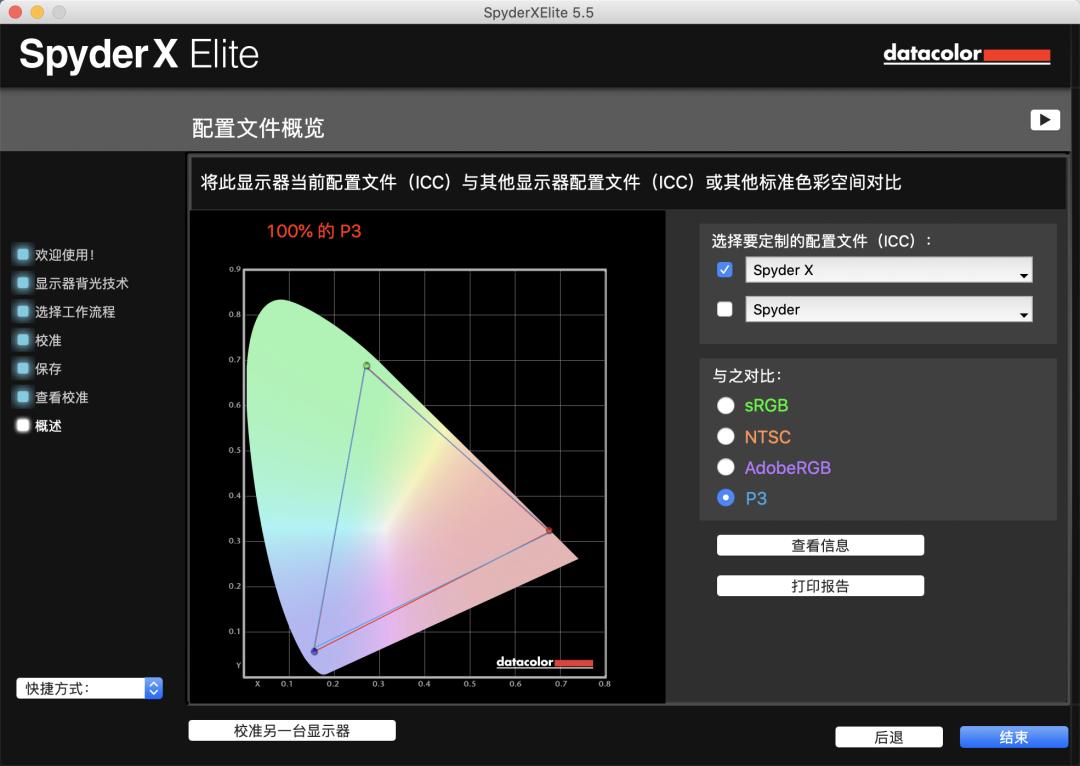Image resolution: width=1080 pixels, height=766 pixels.
Task: Open the 快捷方式 shortcut dropdown
Action: (90, 688)
